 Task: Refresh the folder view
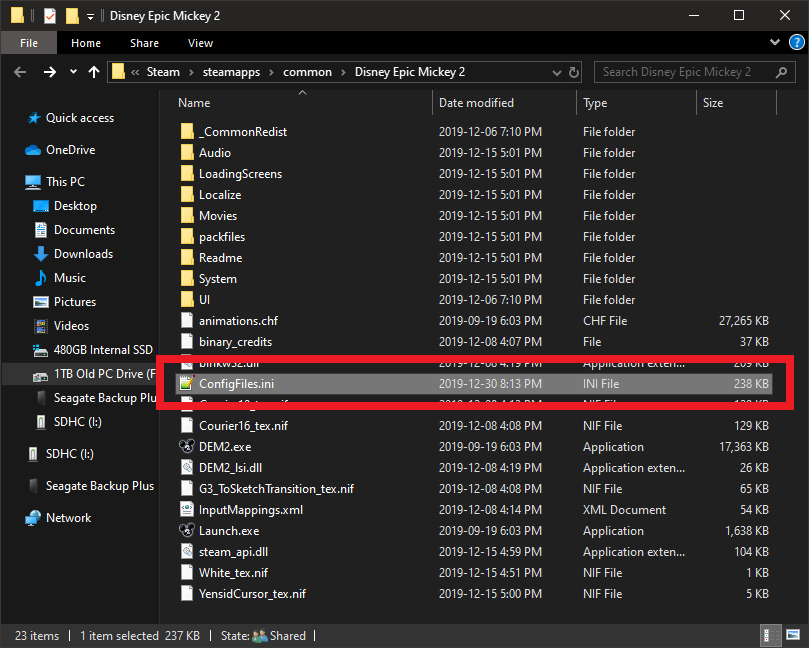click(x=574, y=72)
